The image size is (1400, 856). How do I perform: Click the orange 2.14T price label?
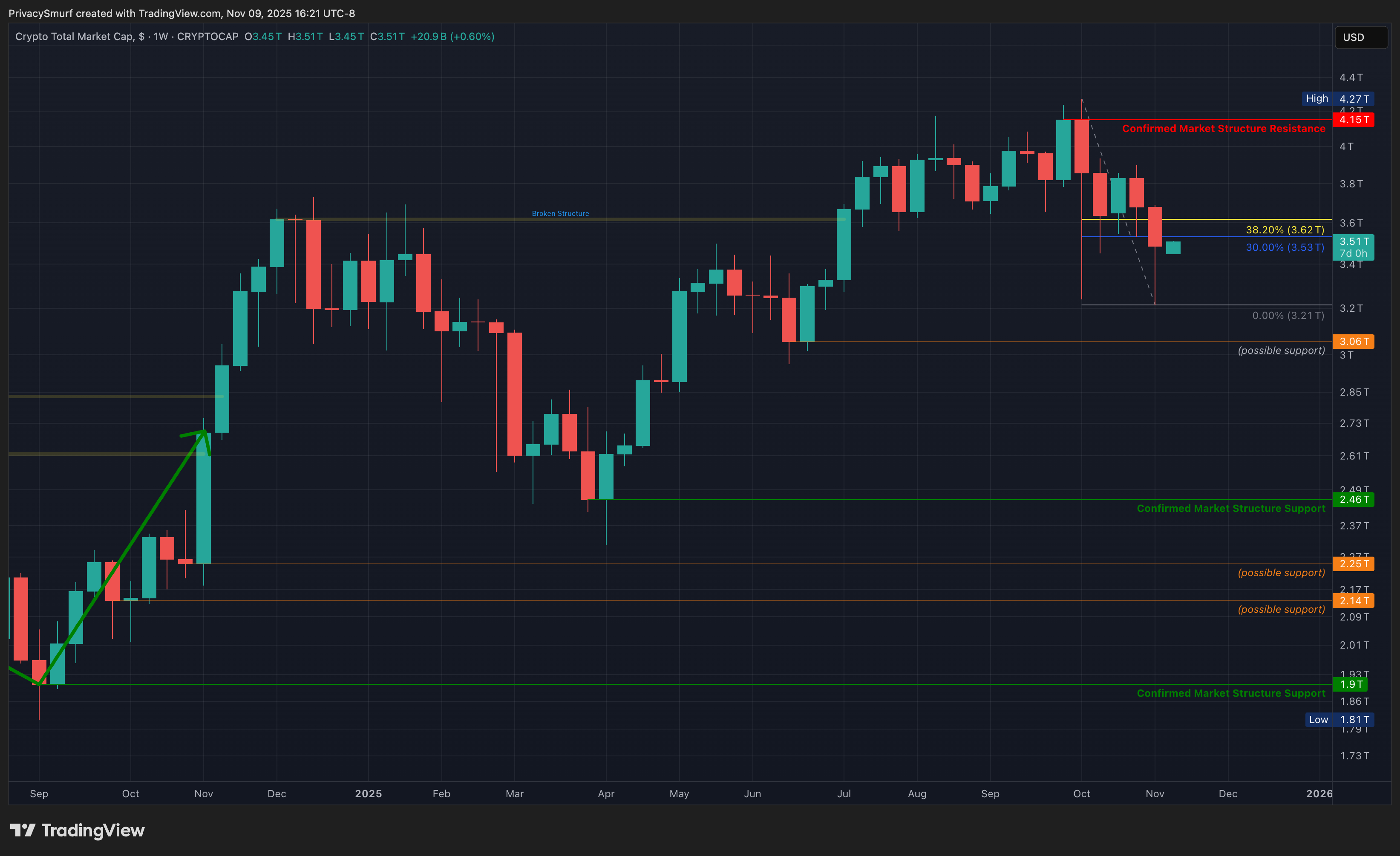(x=1354, y=601)
